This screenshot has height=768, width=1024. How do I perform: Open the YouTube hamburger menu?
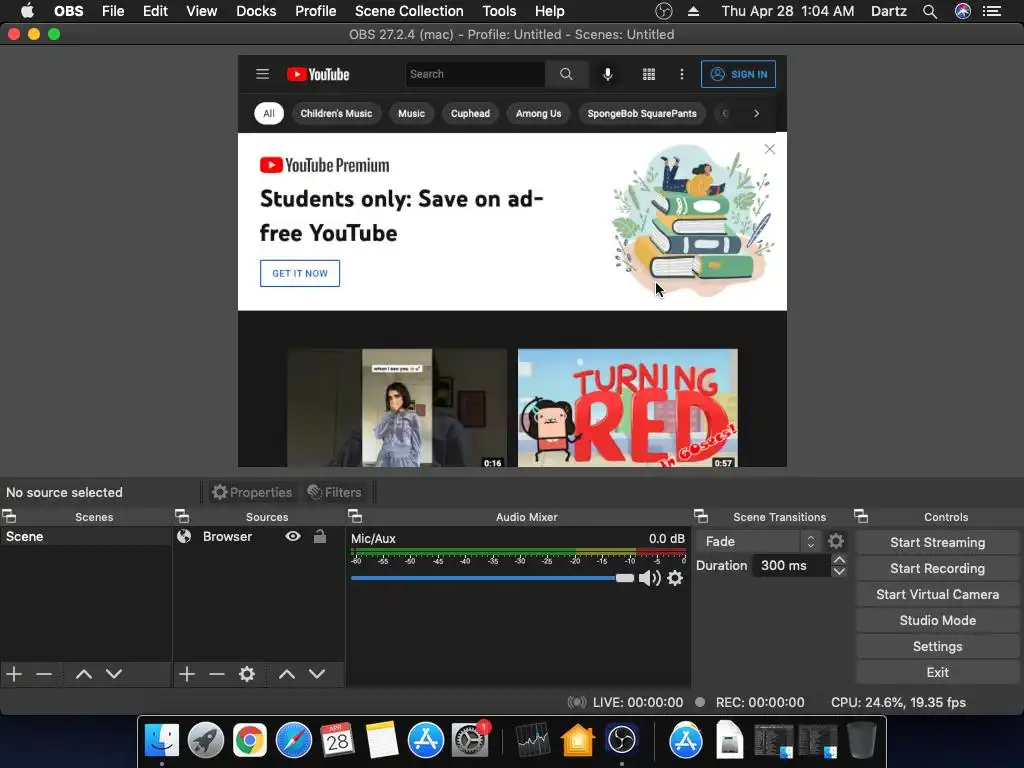[x=263, y=74]
